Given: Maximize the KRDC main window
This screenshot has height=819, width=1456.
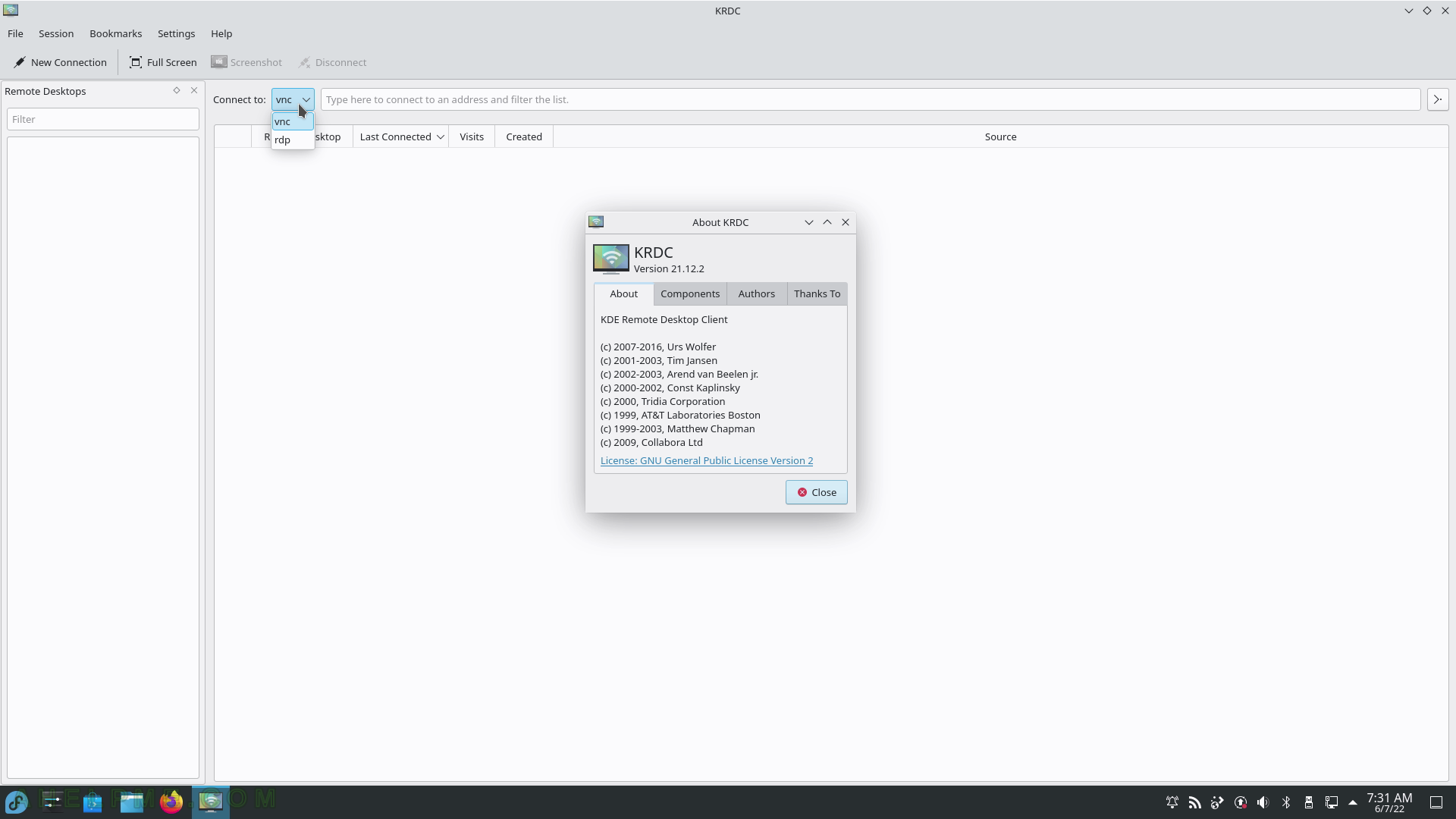Looking at the screenshot, I should click(x=1427, y=11).
